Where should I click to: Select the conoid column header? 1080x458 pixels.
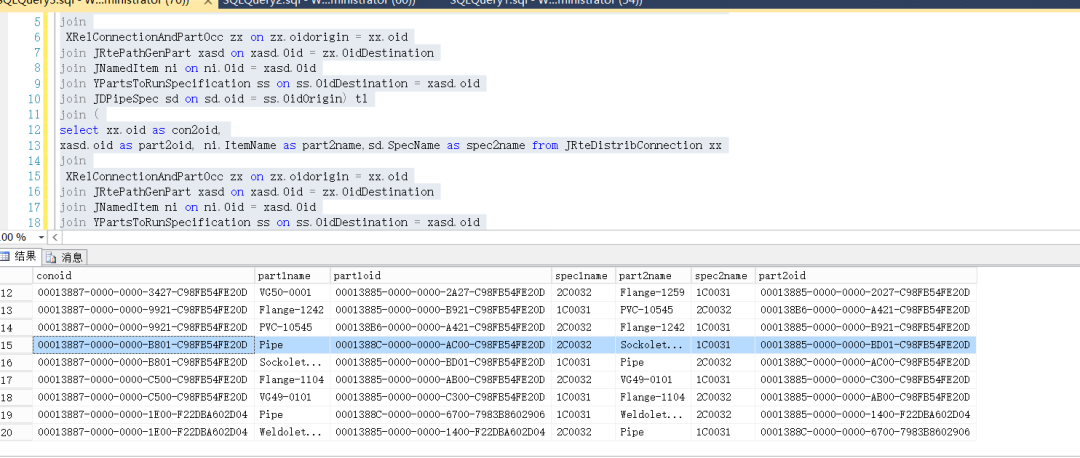tap(144, 275)
